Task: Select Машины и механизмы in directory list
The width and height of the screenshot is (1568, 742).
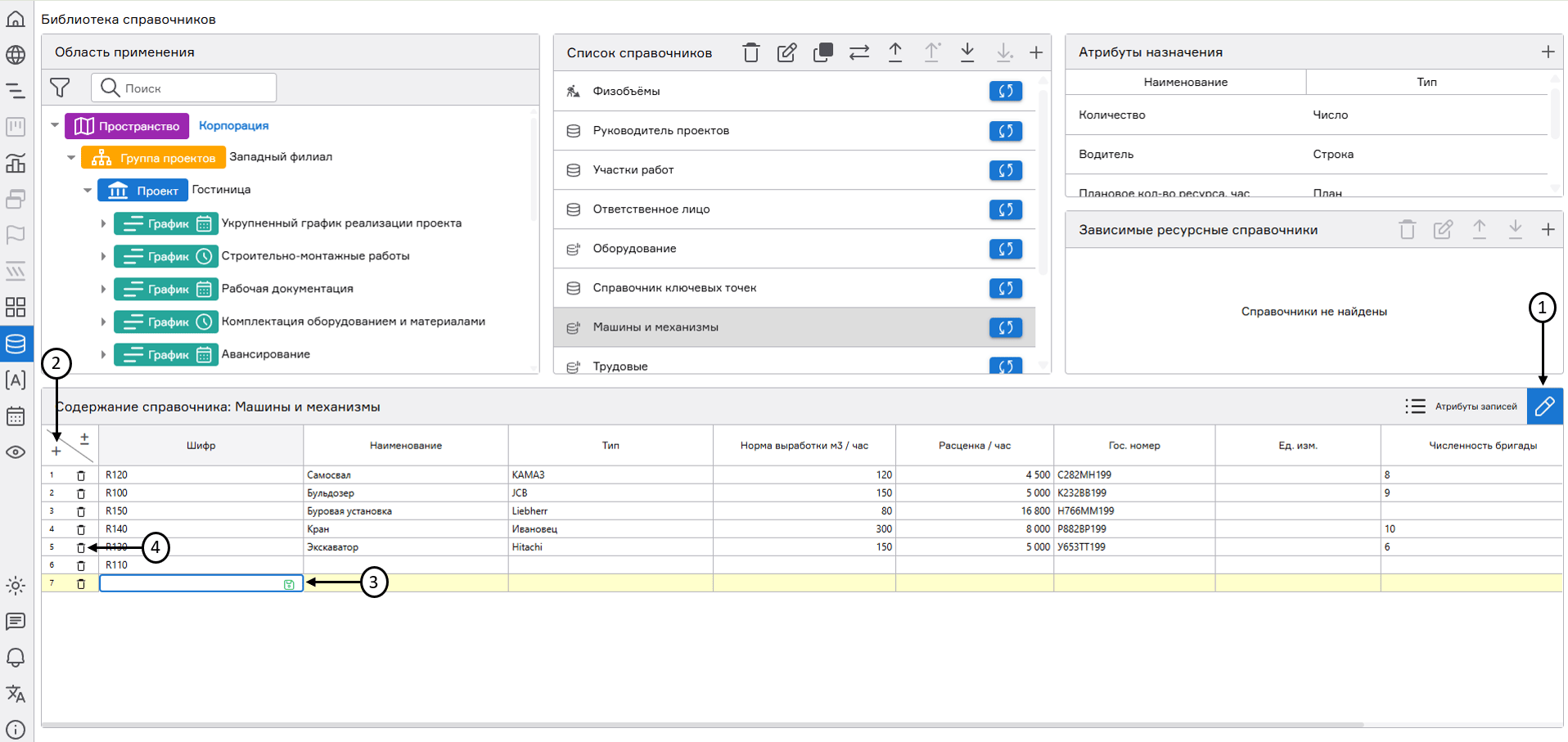Action: tap(656, 327)
